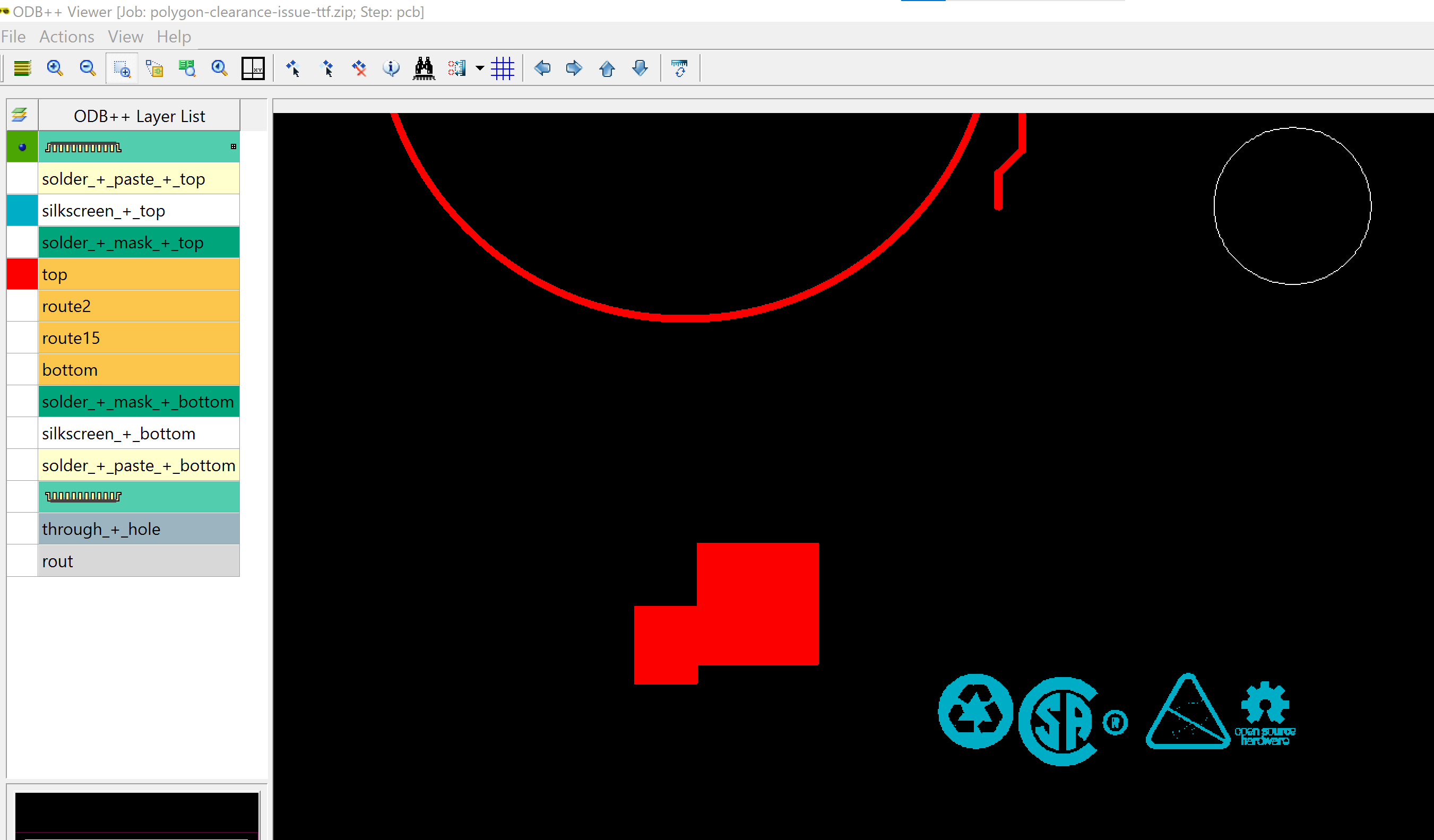Click the layer list header stack icon

click(20, 115)
